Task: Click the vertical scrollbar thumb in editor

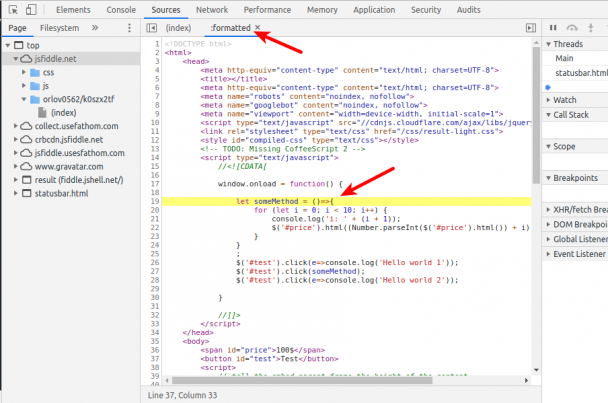Action: [536, 115]
